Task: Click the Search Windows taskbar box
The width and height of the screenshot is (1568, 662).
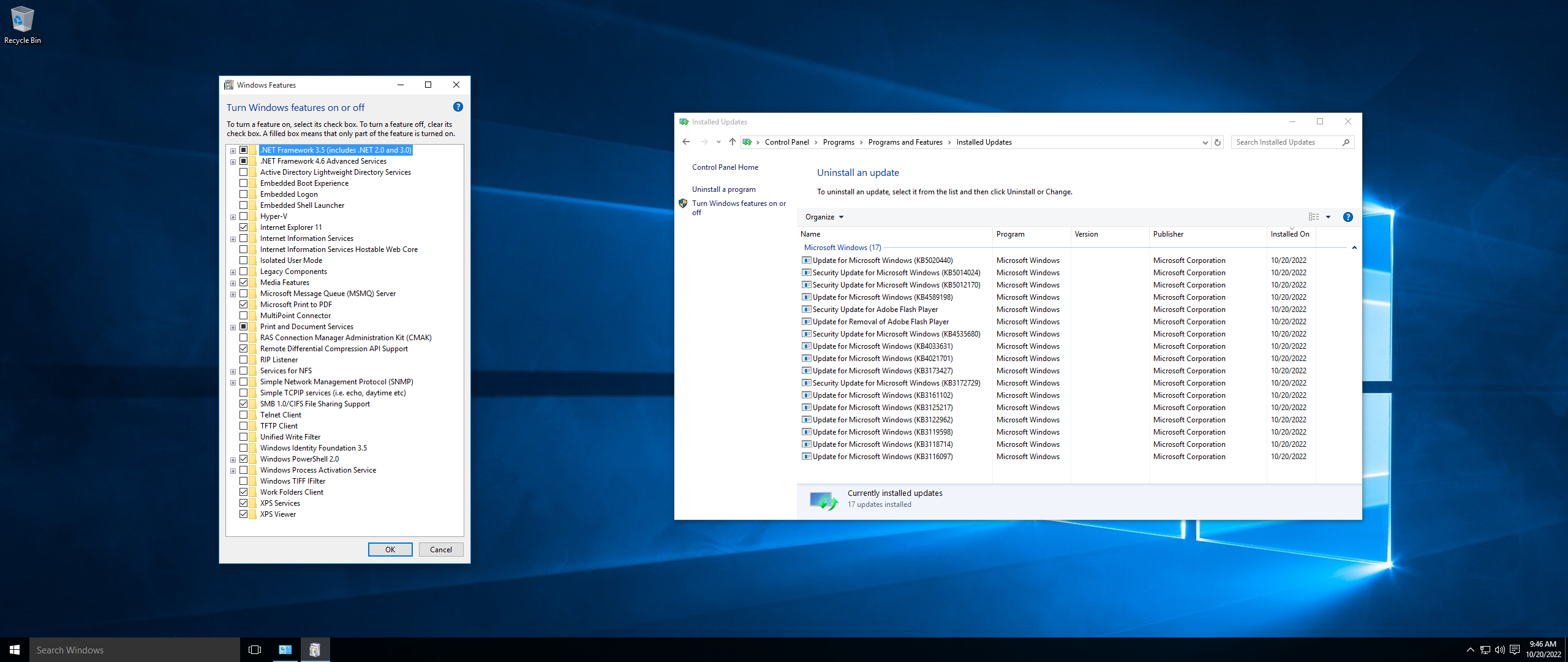Action: (x=135, y=650)
